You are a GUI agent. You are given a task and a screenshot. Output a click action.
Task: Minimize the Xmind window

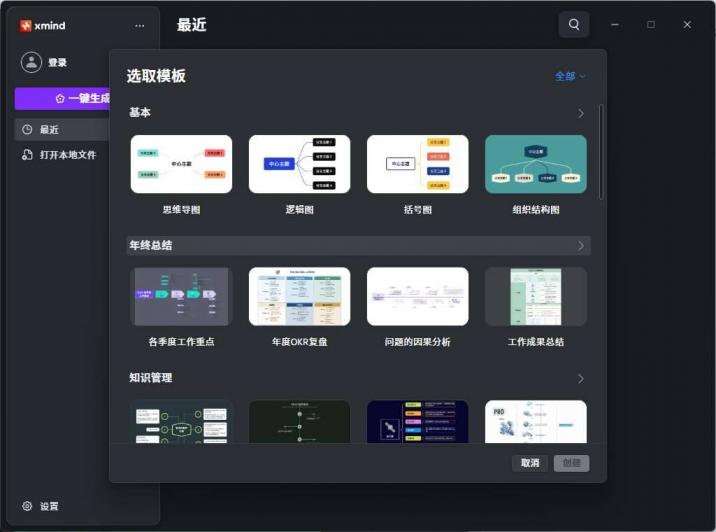(x=615, y=25)
